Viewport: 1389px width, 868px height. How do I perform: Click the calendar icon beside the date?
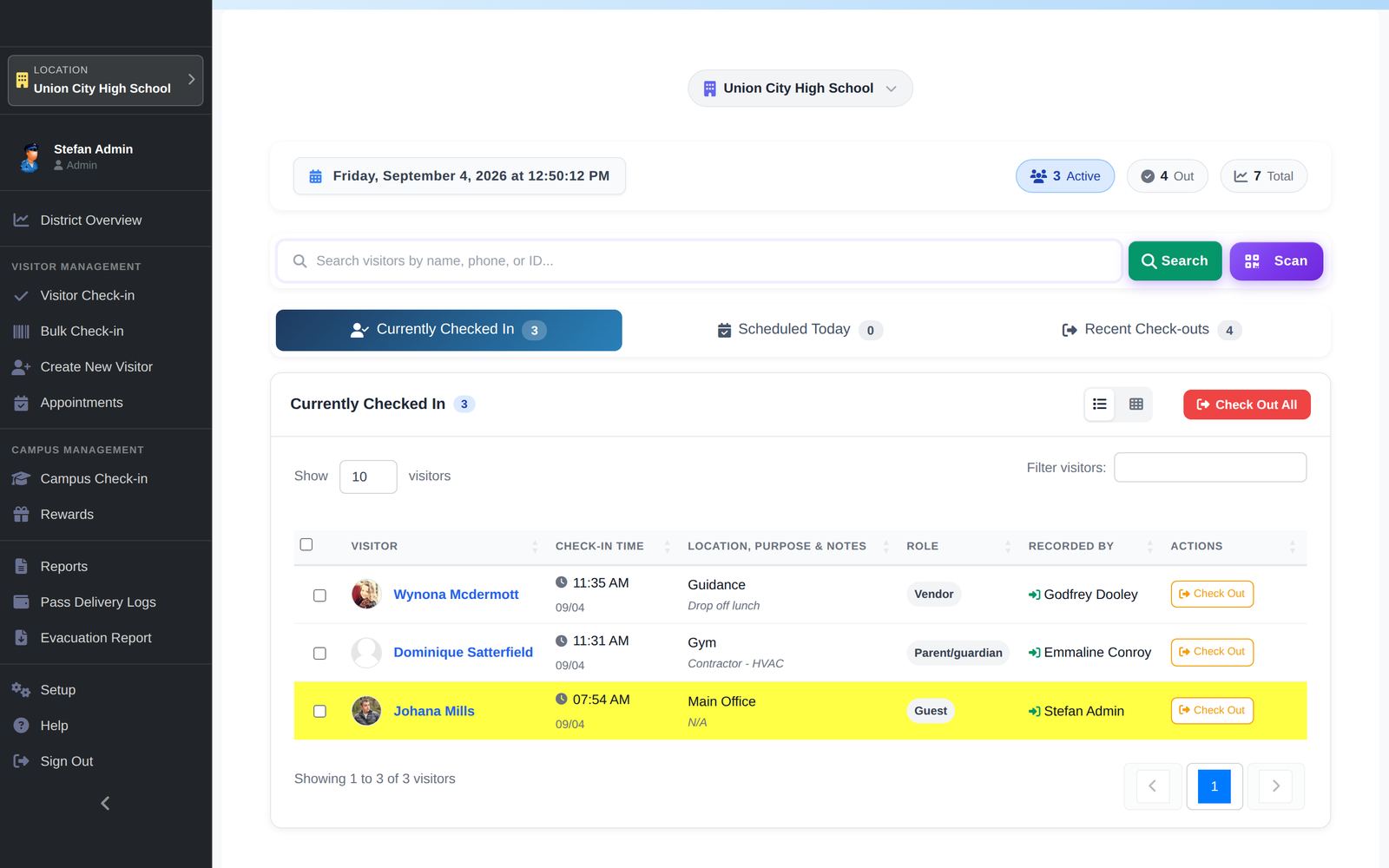[x=316, y=176]
